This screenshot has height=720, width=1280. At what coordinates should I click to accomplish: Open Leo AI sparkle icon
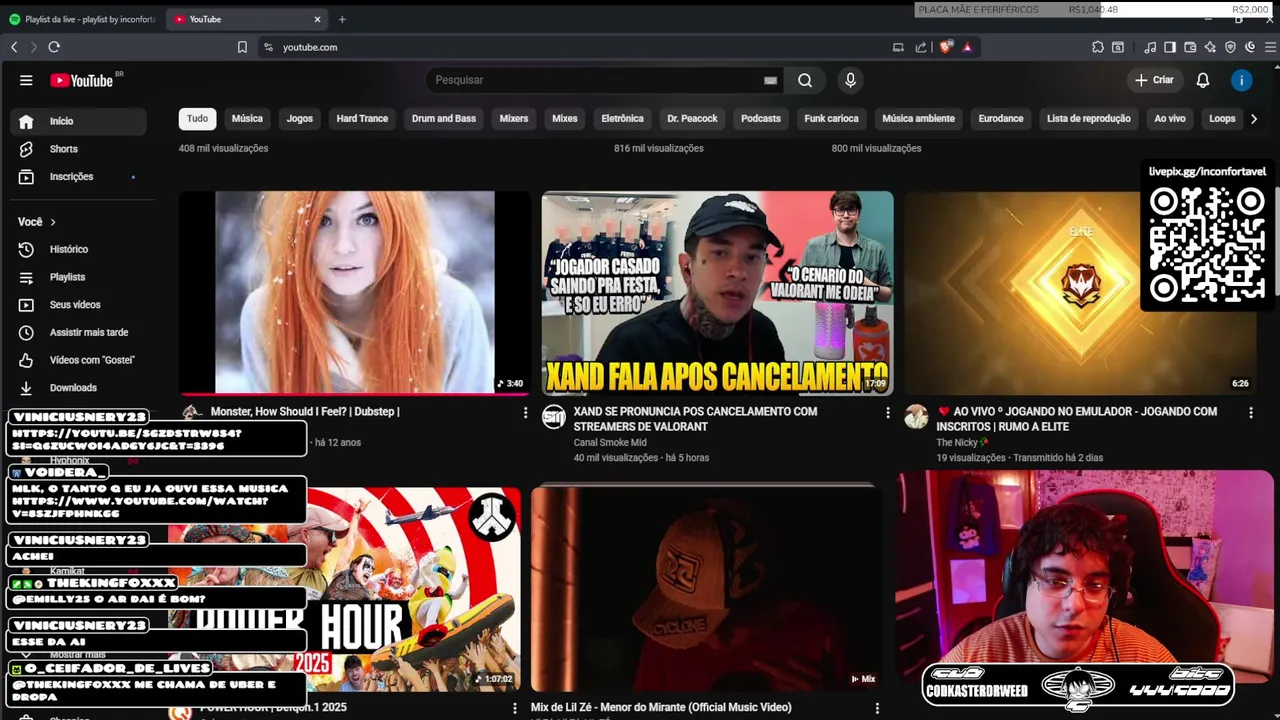tap(1211, 47)
